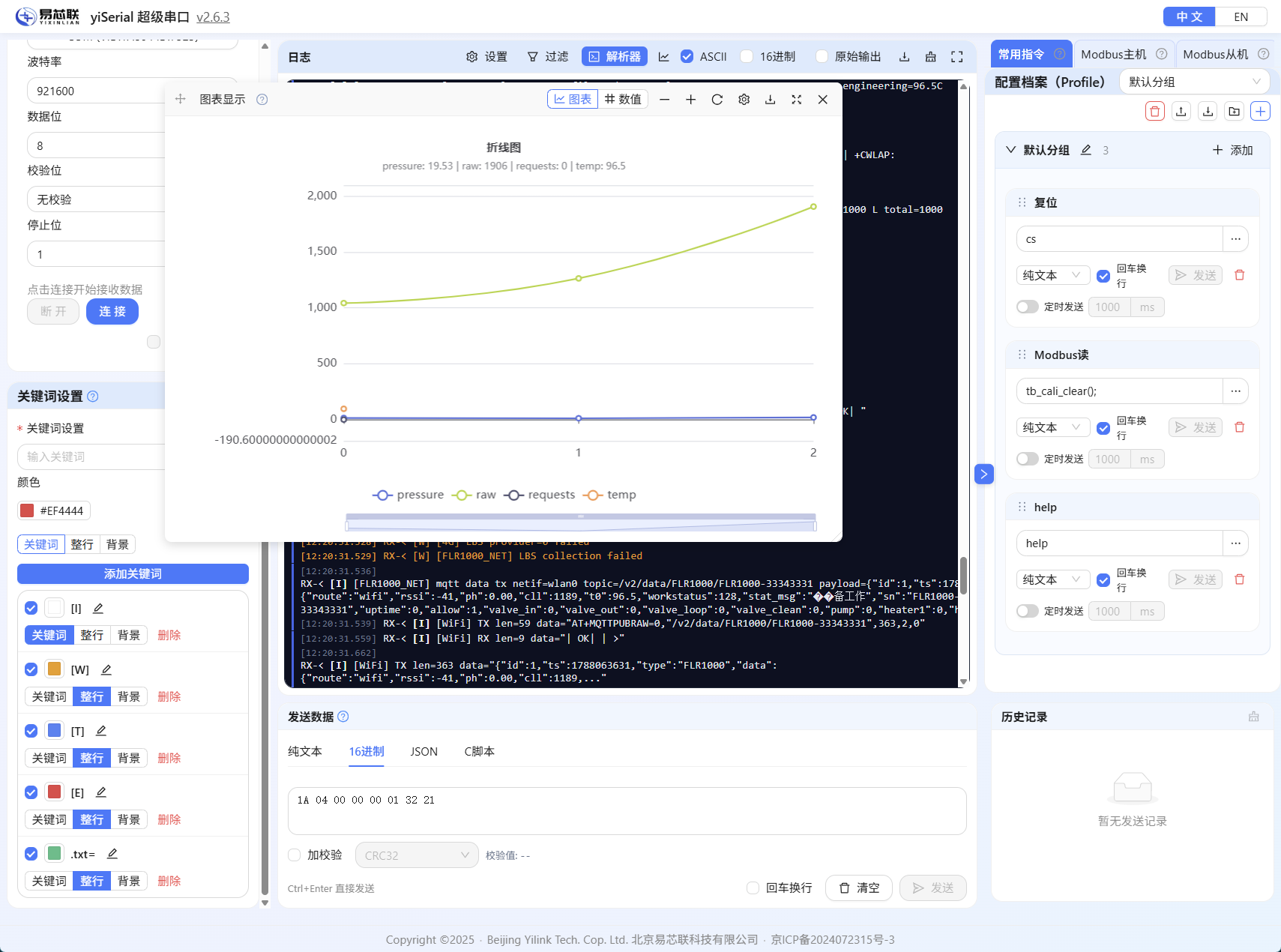Delete the profile with red trash icon
The height and width of the screenshot is (952, 1281).
coord(1155,112)
